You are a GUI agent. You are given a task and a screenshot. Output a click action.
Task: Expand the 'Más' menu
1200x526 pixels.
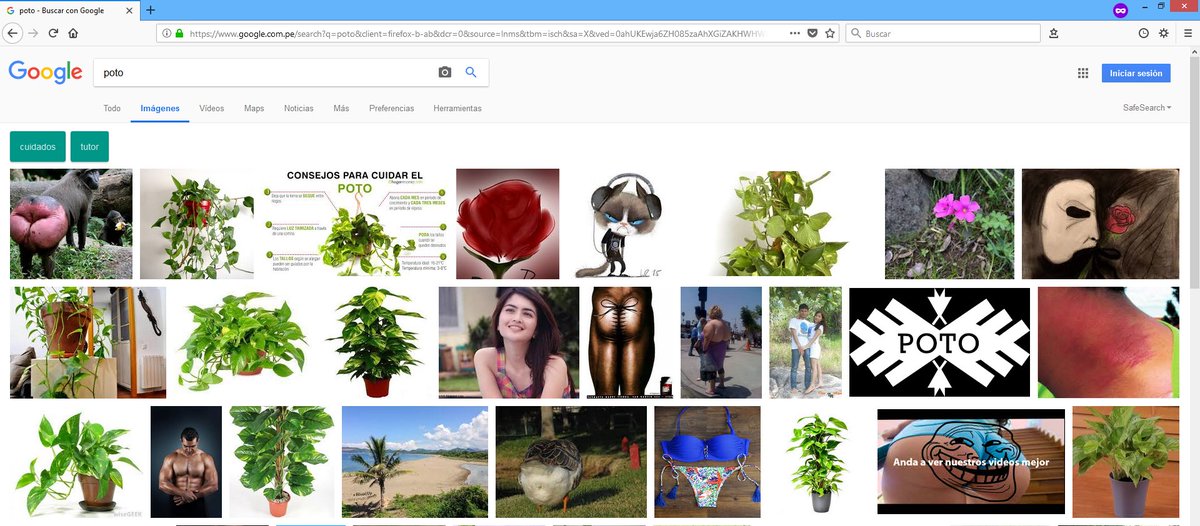pyautogui.click(x=341, y=108)
